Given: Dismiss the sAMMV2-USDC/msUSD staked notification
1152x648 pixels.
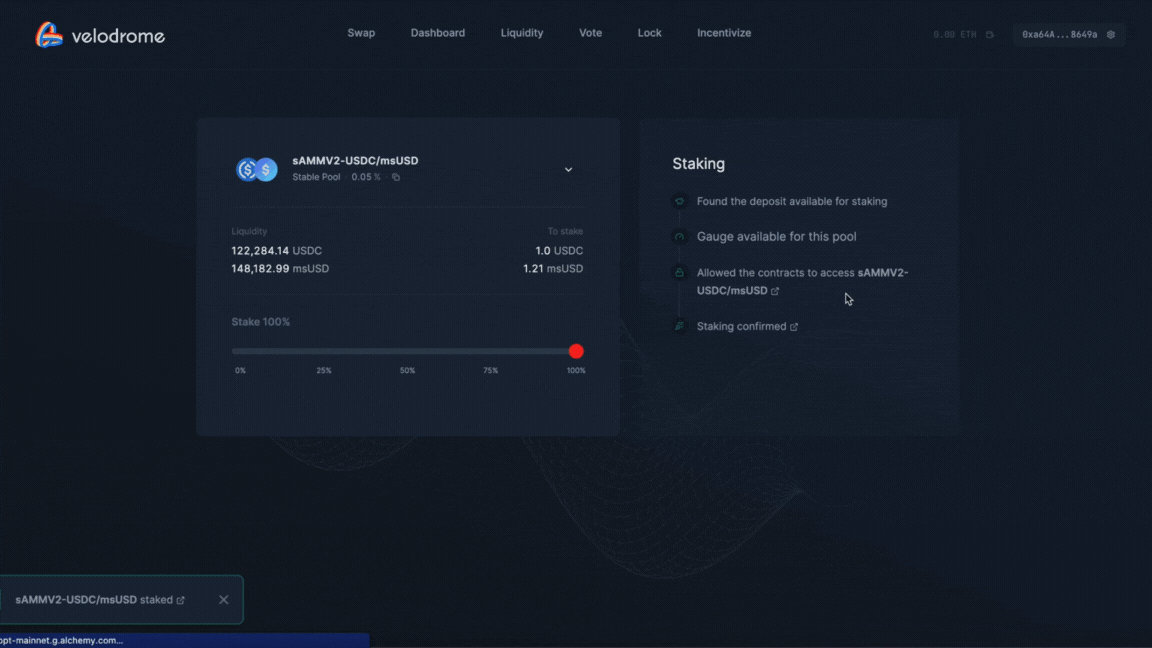Looking at the screenshot, I should 223,600.
